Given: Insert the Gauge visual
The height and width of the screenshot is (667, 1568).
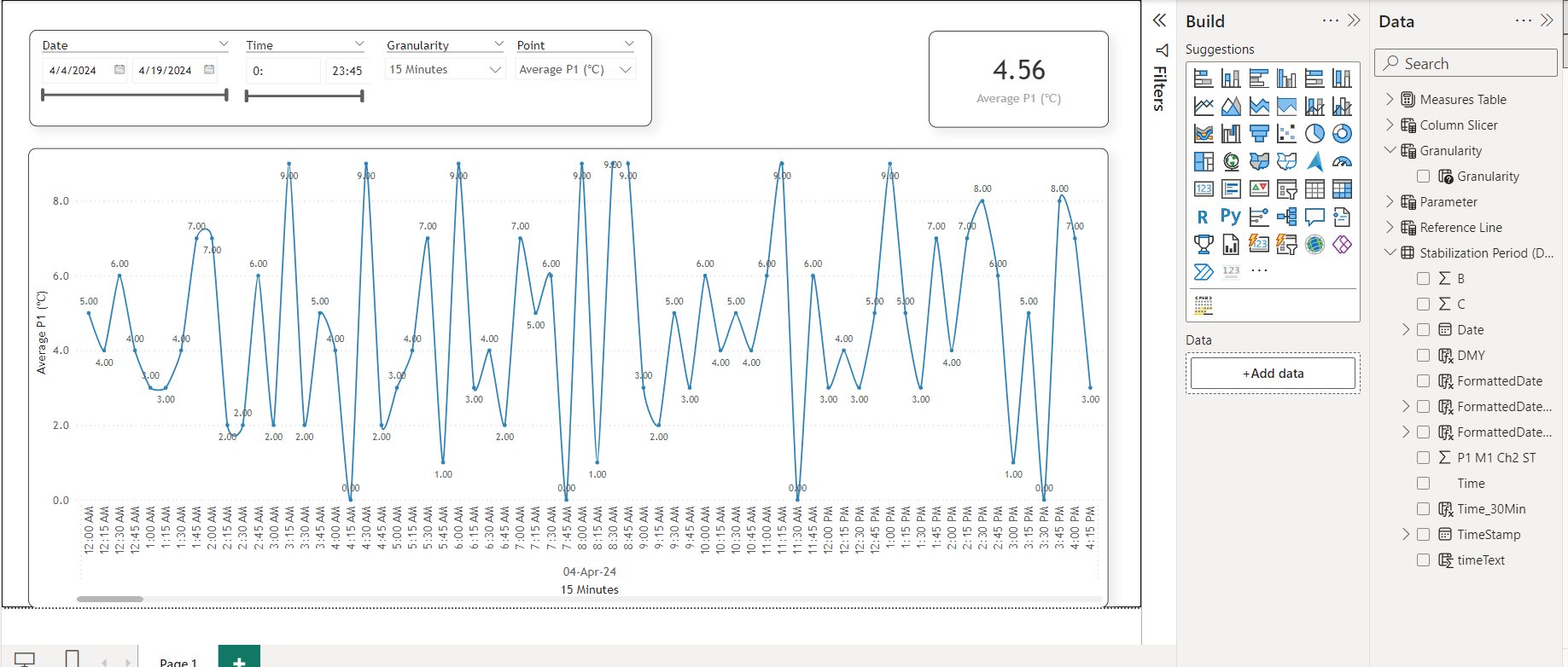Looking at the screenshot, I should click(x=1342, y=161).
